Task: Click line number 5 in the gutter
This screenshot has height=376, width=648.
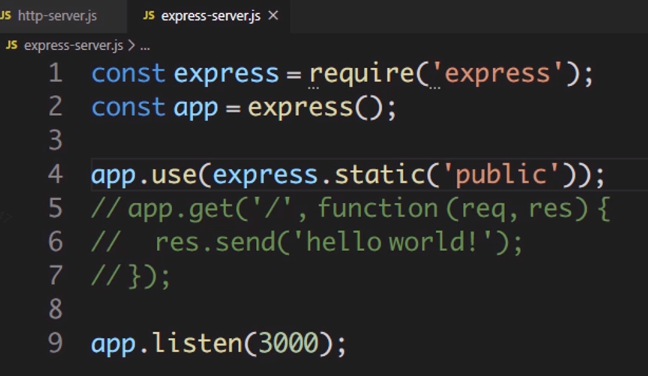Action: point(55,208)
